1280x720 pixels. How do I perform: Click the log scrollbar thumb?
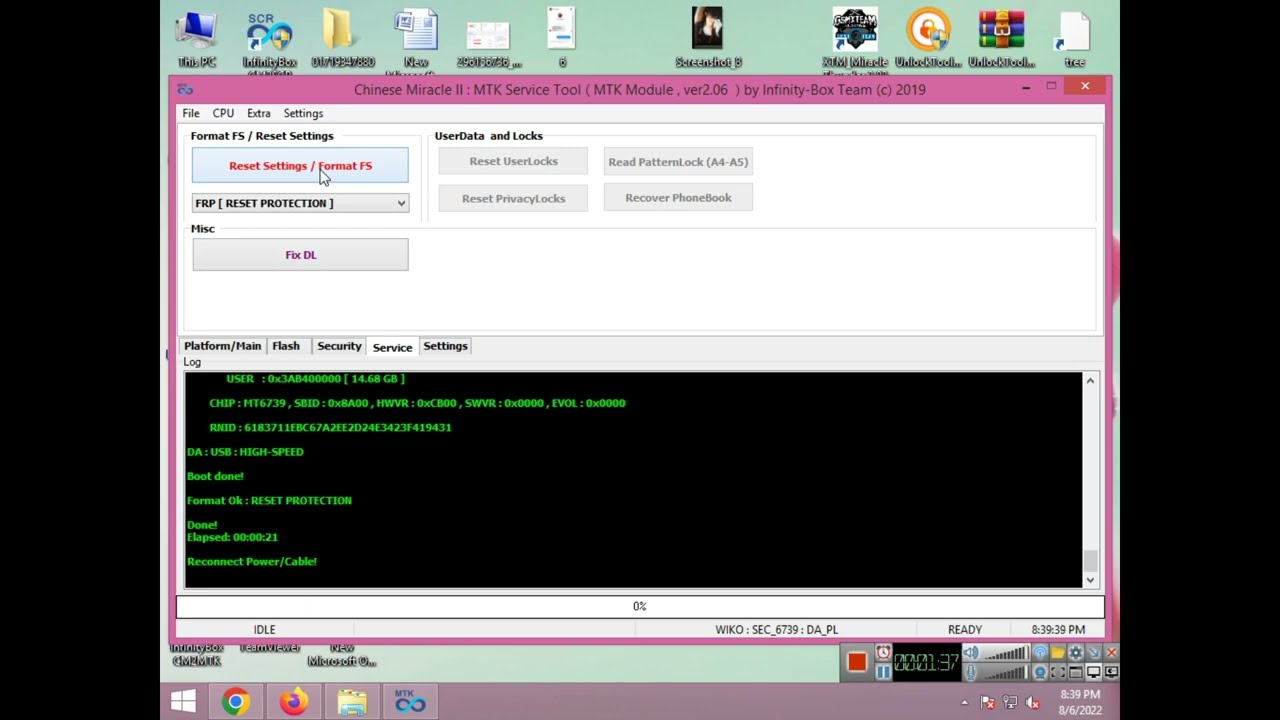(1090, 561)
